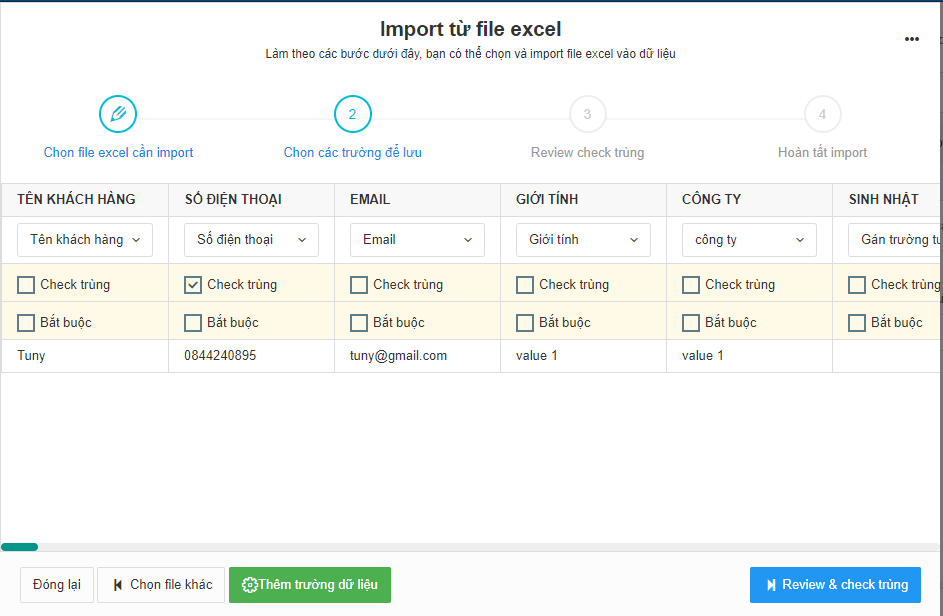Screen dimensions: 943x616
Task: Tick Bắt buộc for Sinh nhật column
Action: click(x=856, y=322)
